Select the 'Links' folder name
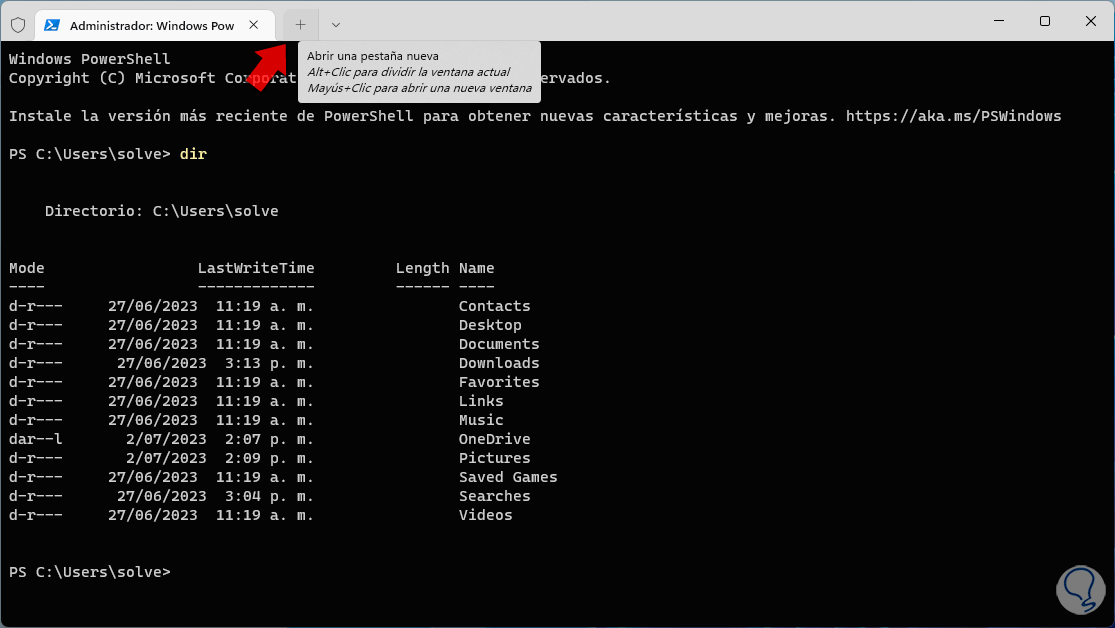The image size is (1115, 628). click(481, 401)
